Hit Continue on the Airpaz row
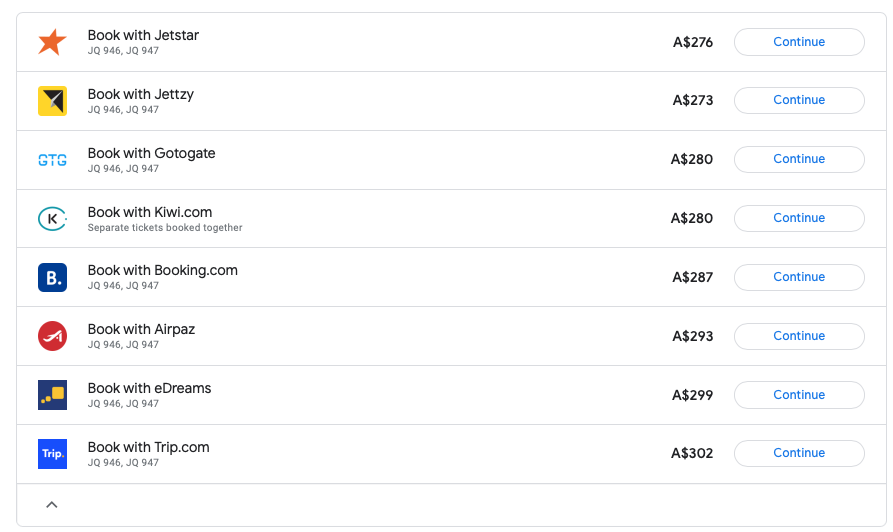 (798, 336)
